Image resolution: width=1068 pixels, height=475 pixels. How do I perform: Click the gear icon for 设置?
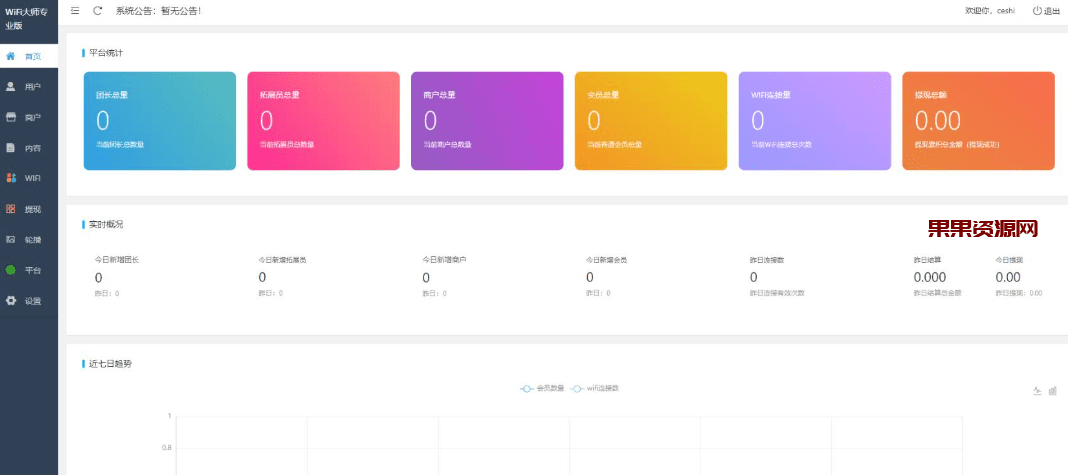11,300
